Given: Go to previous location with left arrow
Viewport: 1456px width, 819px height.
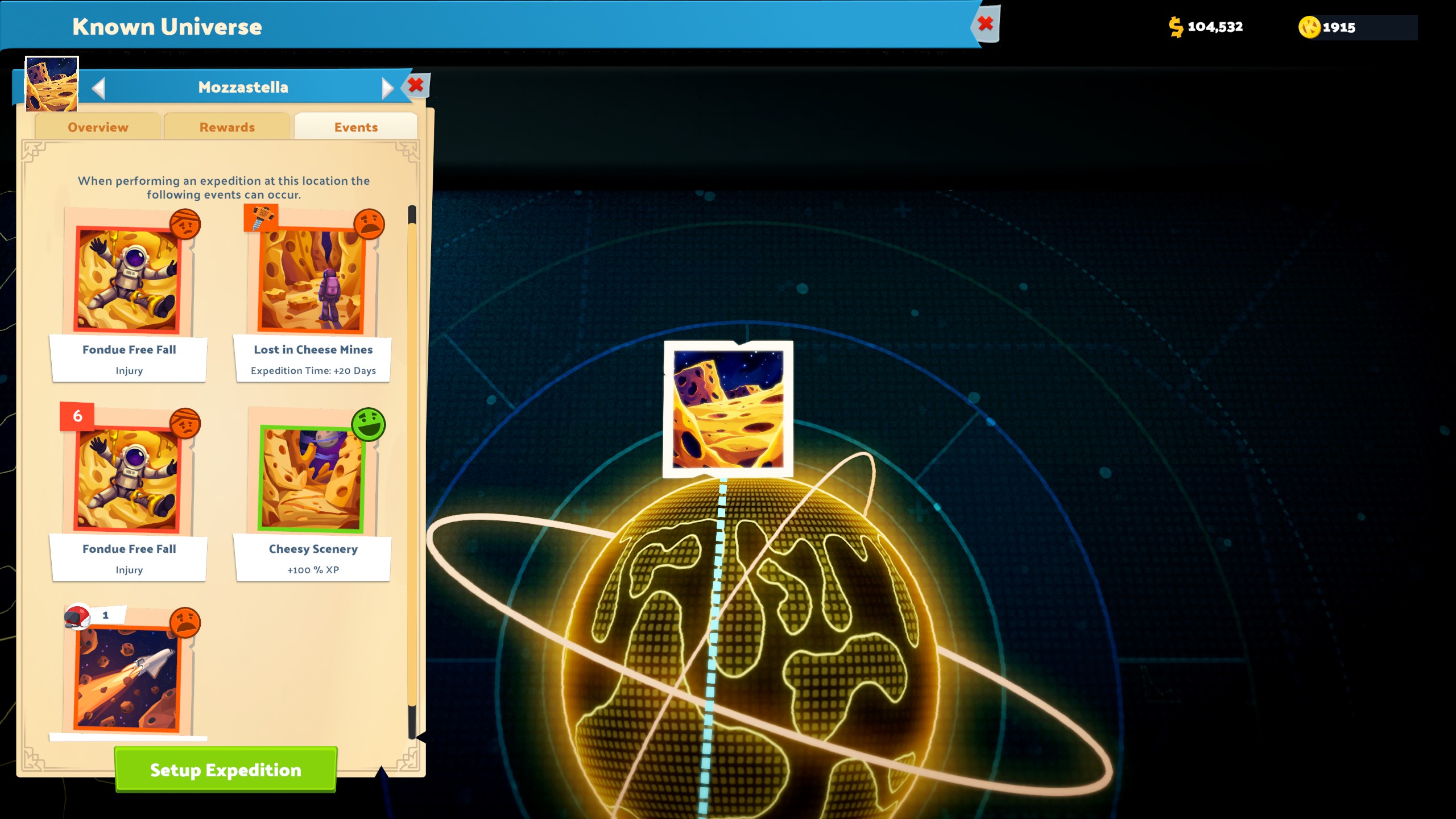Looking at the screenshot, I should point(98,88).
